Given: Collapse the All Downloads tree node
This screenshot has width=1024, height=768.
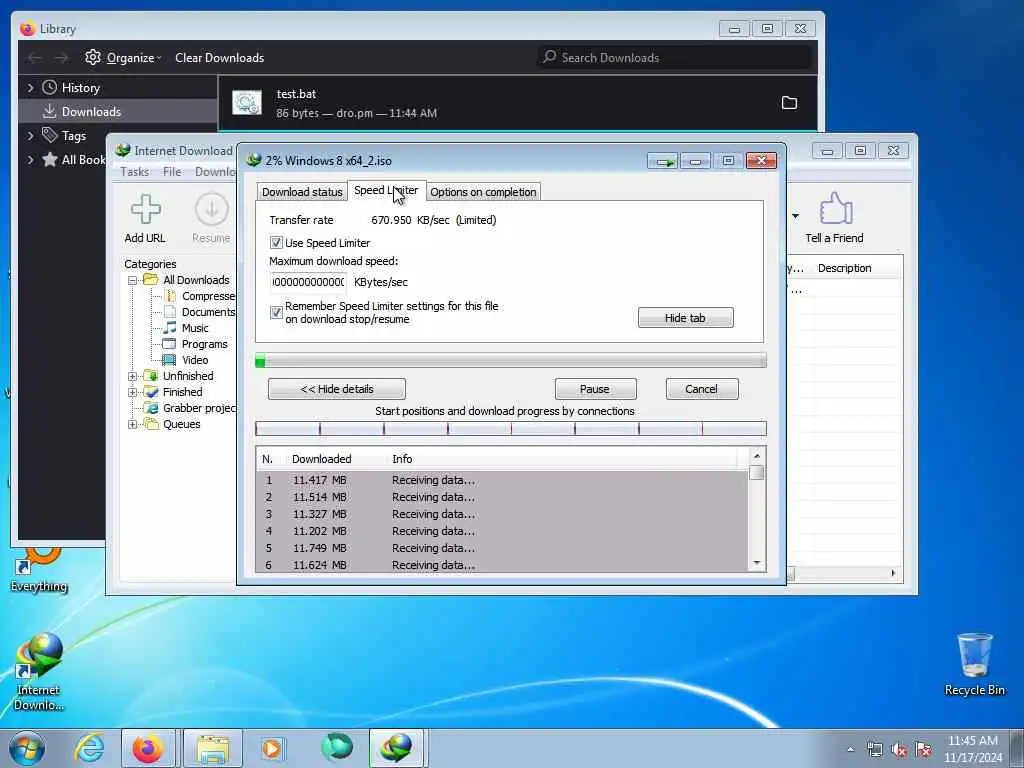Looking at the screenshot, I should [133, 280].
